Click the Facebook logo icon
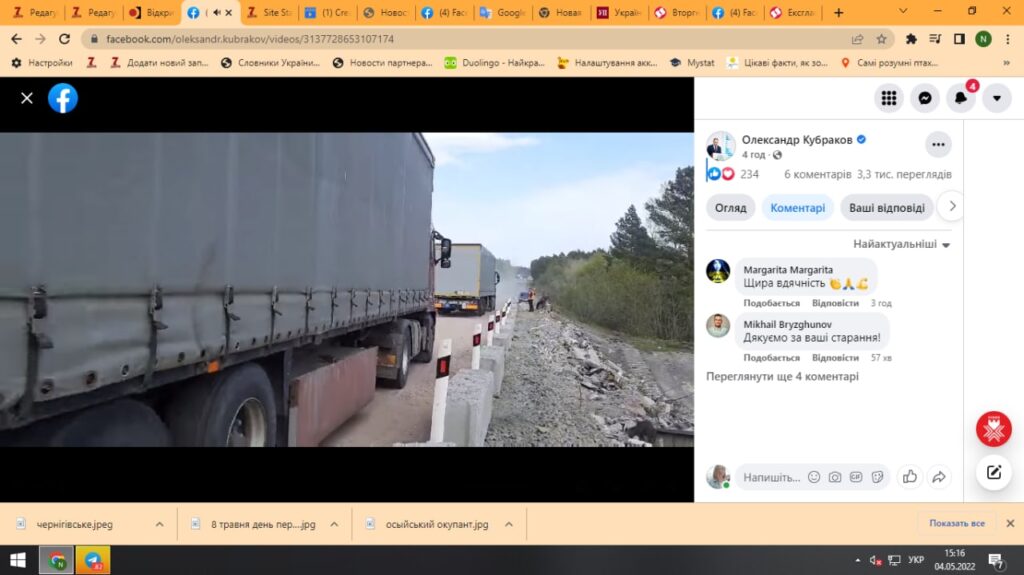Viewport: 1024px width, 575px height. click(63, 98)
